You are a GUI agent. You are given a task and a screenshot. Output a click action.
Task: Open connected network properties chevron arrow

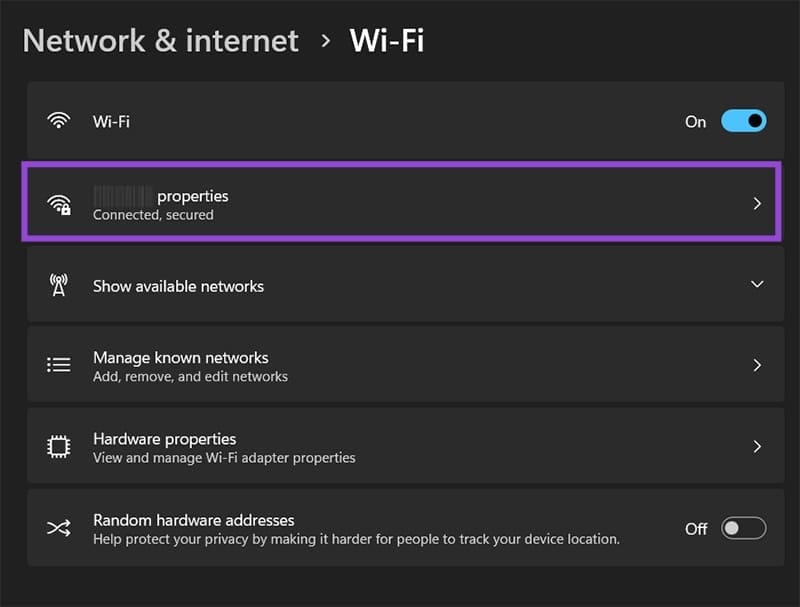pos(757,203)
